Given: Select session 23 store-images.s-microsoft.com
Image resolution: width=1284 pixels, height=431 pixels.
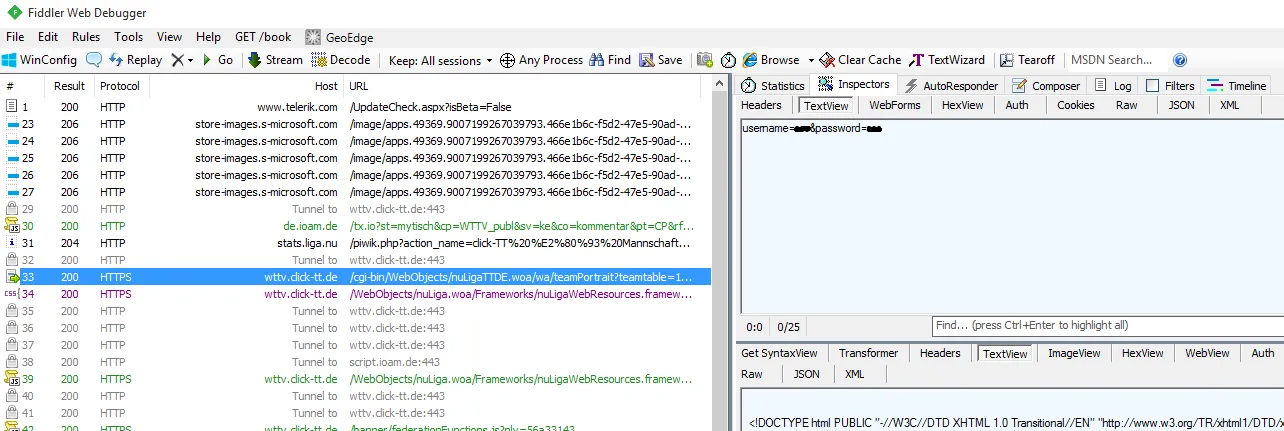Looking at the screenshot, I should coord(356,124).
